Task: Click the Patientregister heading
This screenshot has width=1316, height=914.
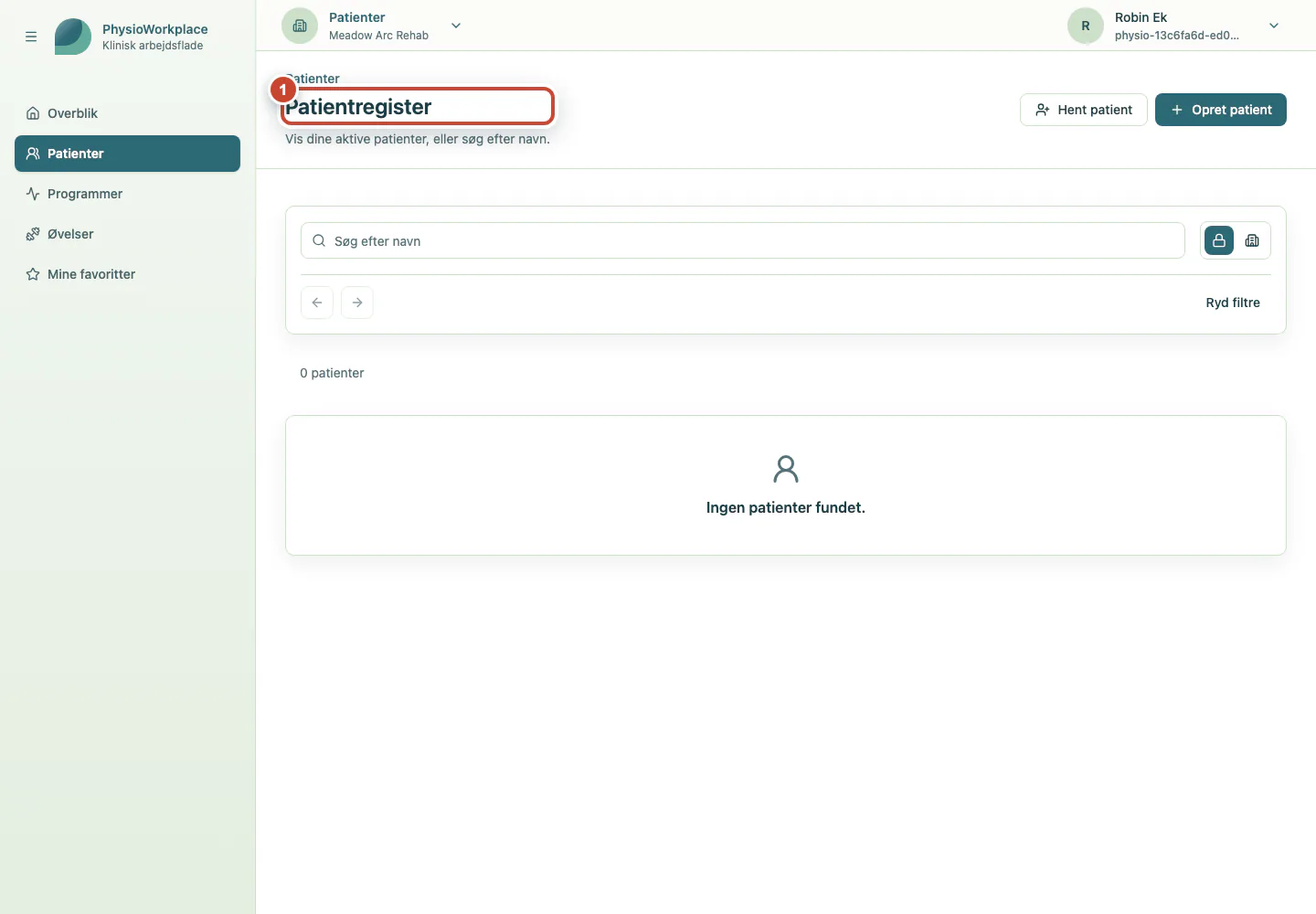Action: [x=358, y=107]
